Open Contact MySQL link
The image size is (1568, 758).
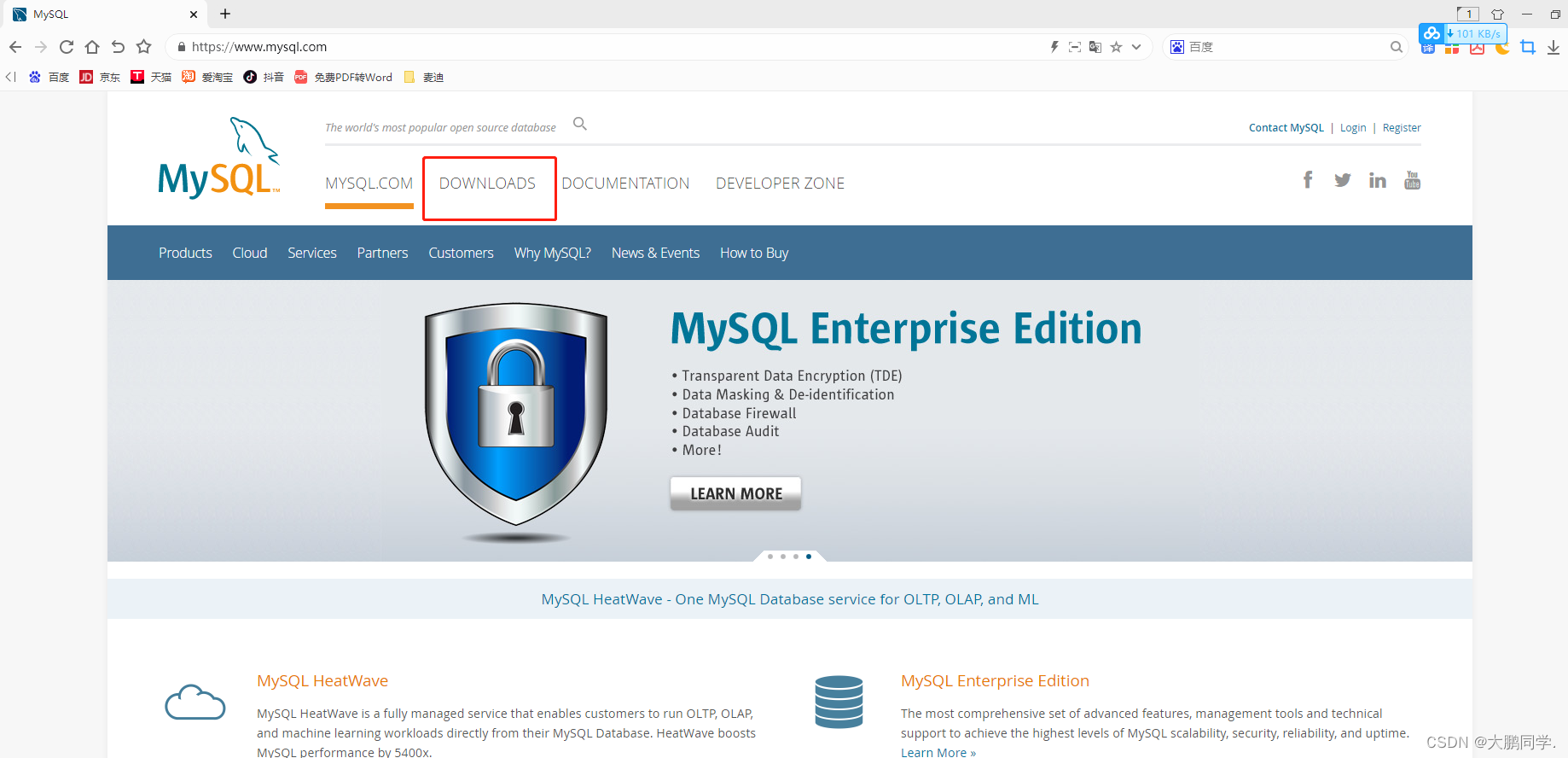1286,128
